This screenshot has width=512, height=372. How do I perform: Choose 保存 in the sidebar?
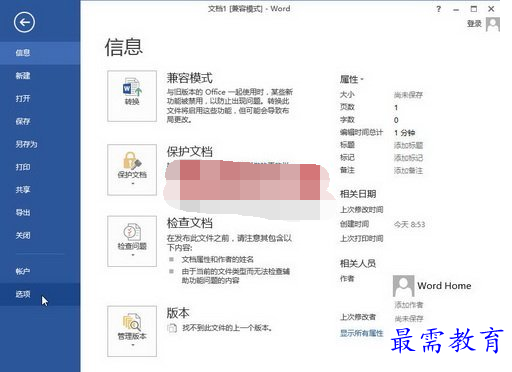40,121
